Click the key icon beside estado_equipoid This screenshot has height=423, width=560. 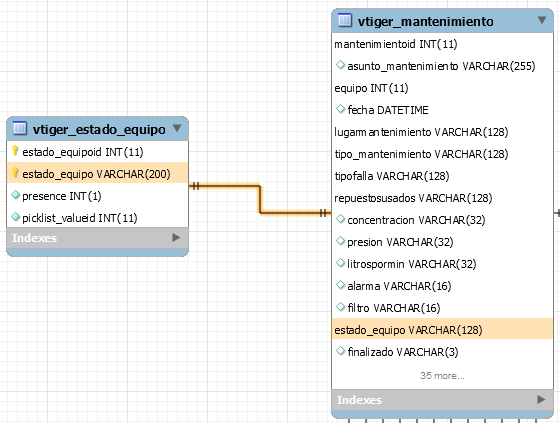point(15,151)
